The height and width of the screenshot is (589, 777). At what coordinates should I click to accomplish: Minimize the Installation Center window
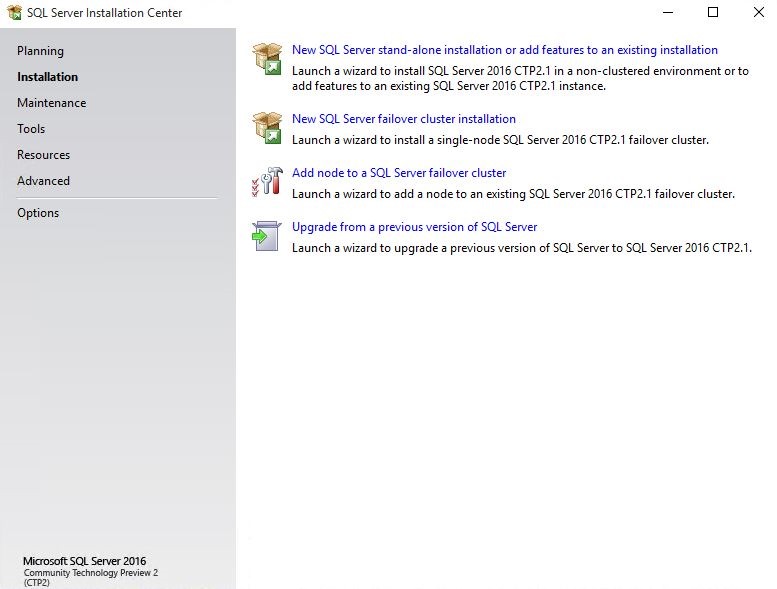(668, 12)
